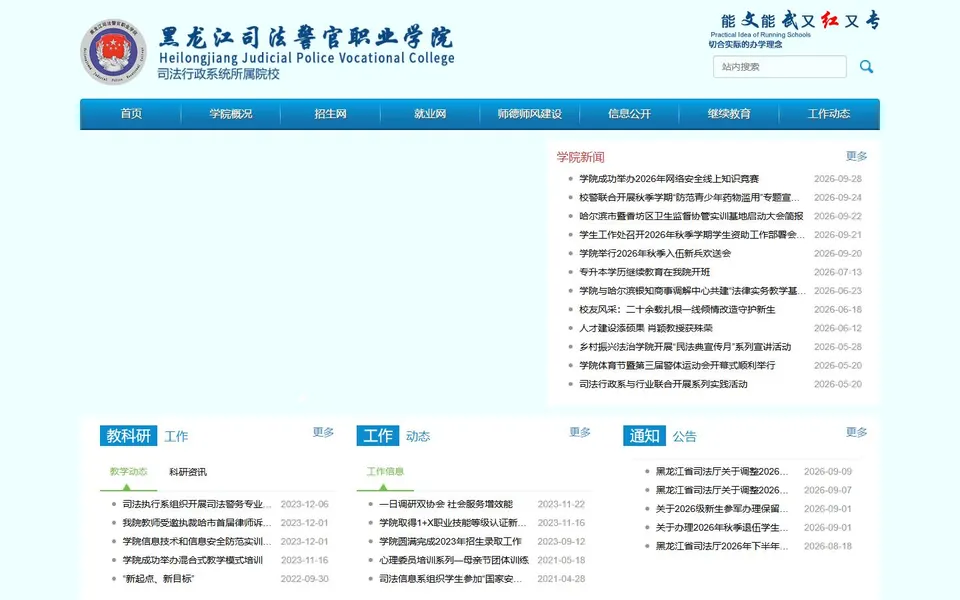The image size is (960, 600).
Task: Click the 能文能武又红又专 slogan banner
Action: 800,21
